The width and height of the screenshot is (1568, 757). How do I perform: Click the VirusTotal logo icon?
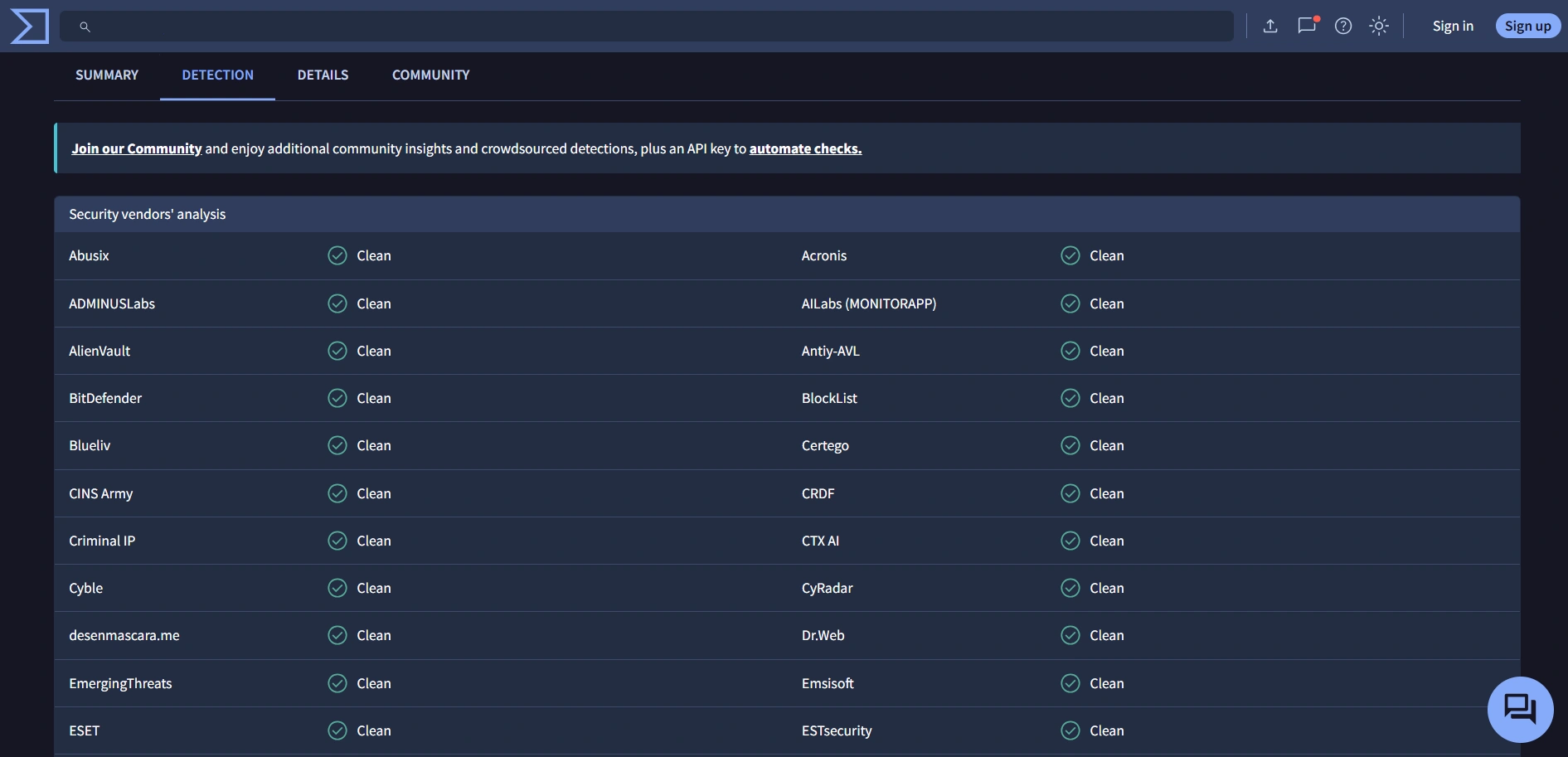[29, 27]
